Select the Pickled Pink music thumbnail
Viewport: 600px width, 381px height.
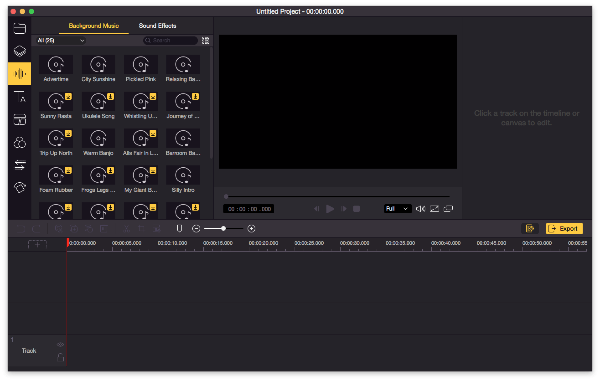(x=141, y=64)
